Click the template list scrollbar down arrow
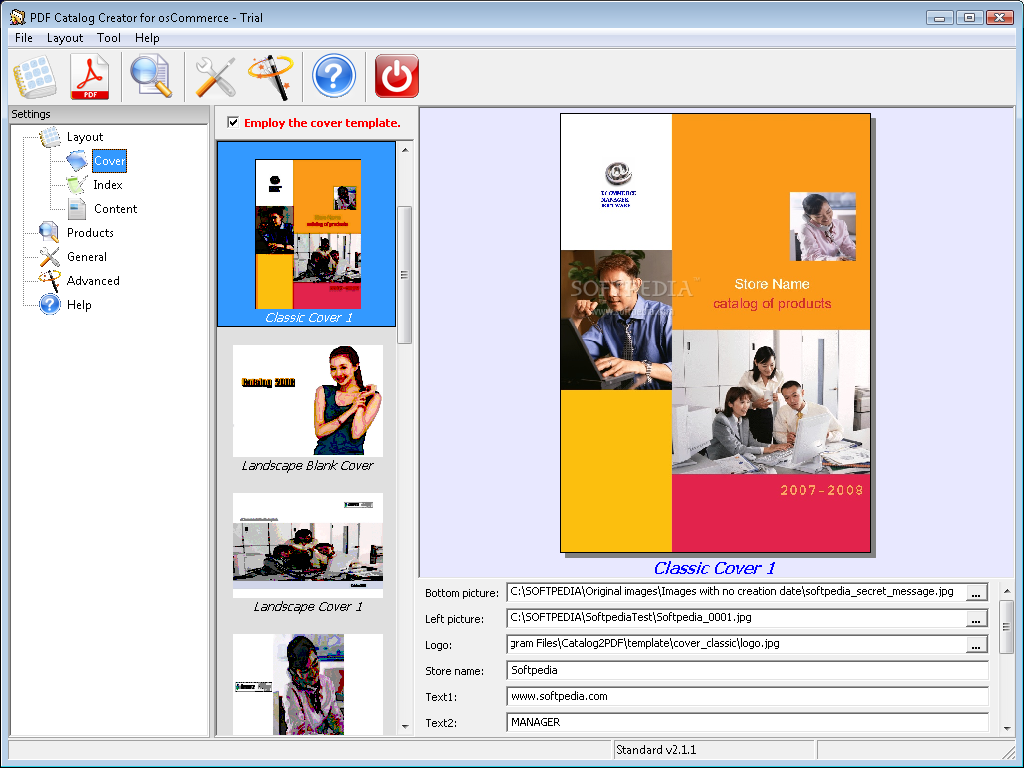 [405, 727]
